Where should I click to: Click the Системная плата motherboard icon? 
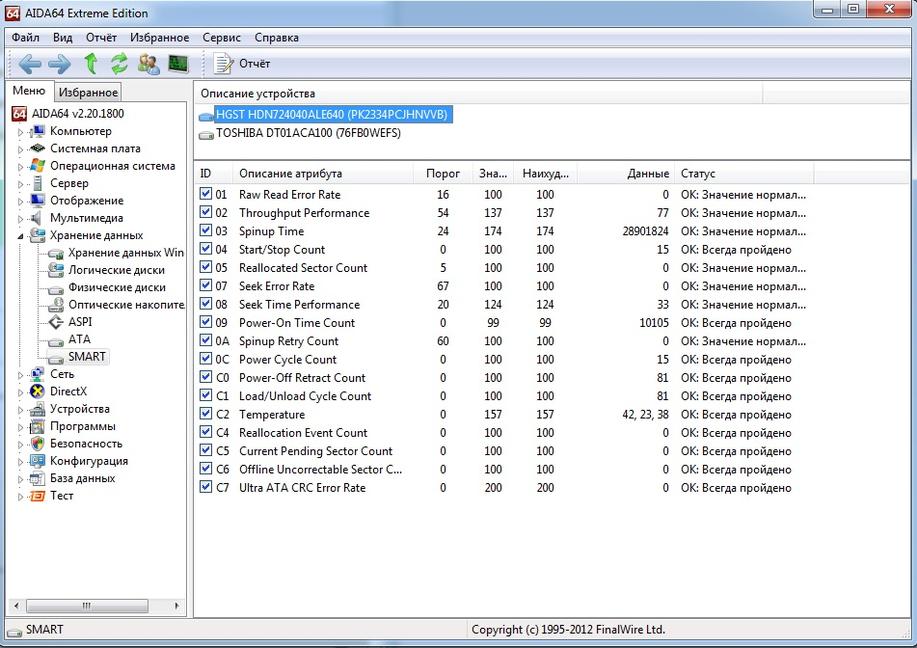[37, 149]
